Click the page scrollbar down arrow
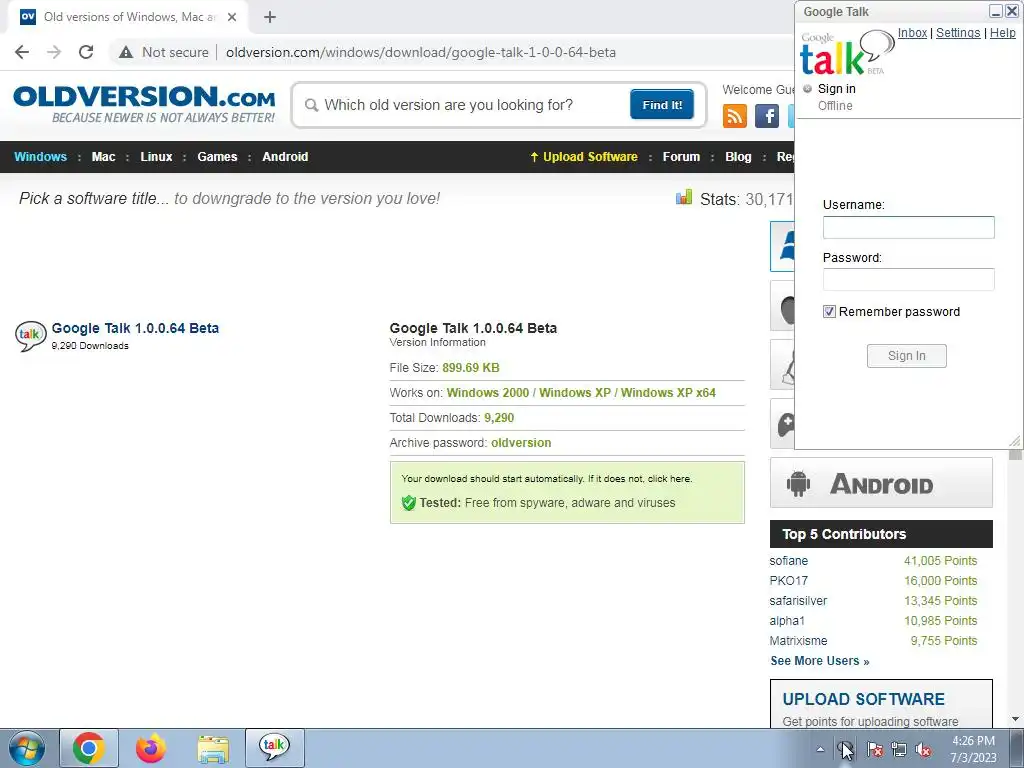 coord(1015,719)
